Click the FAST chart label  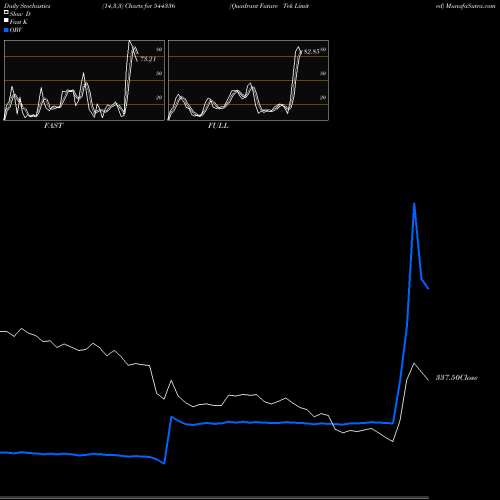53,126
